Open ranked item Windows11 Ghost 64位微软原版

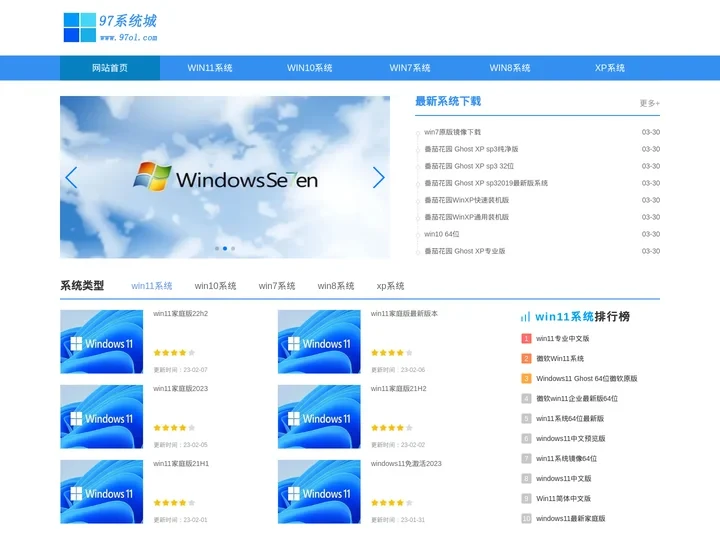586,379
